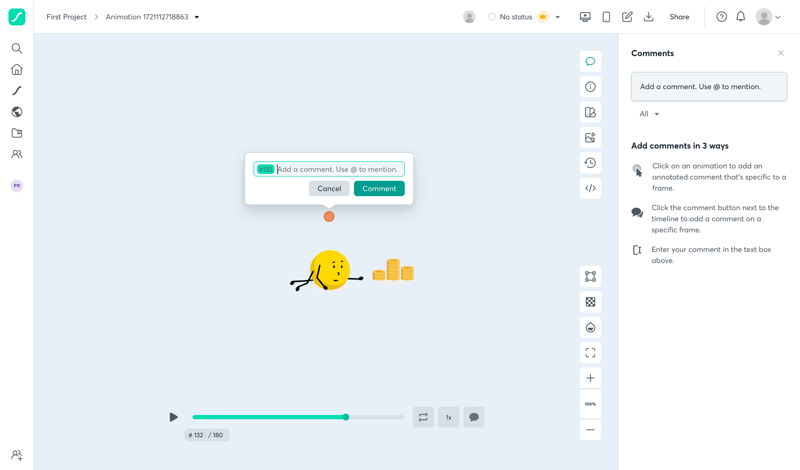Screen dimensions: 800x470
Task: Click the #132 frame tag in popup
Action: (265, 169)
